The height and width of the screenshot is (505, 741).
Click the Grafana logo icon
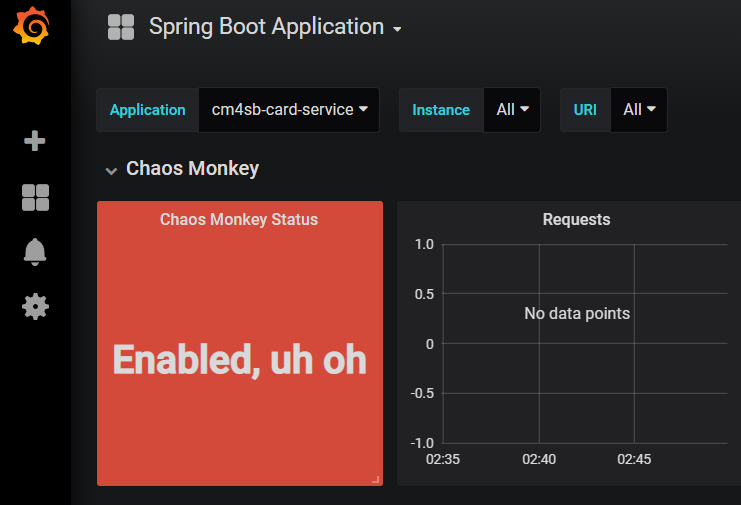[x=31, y=26]
